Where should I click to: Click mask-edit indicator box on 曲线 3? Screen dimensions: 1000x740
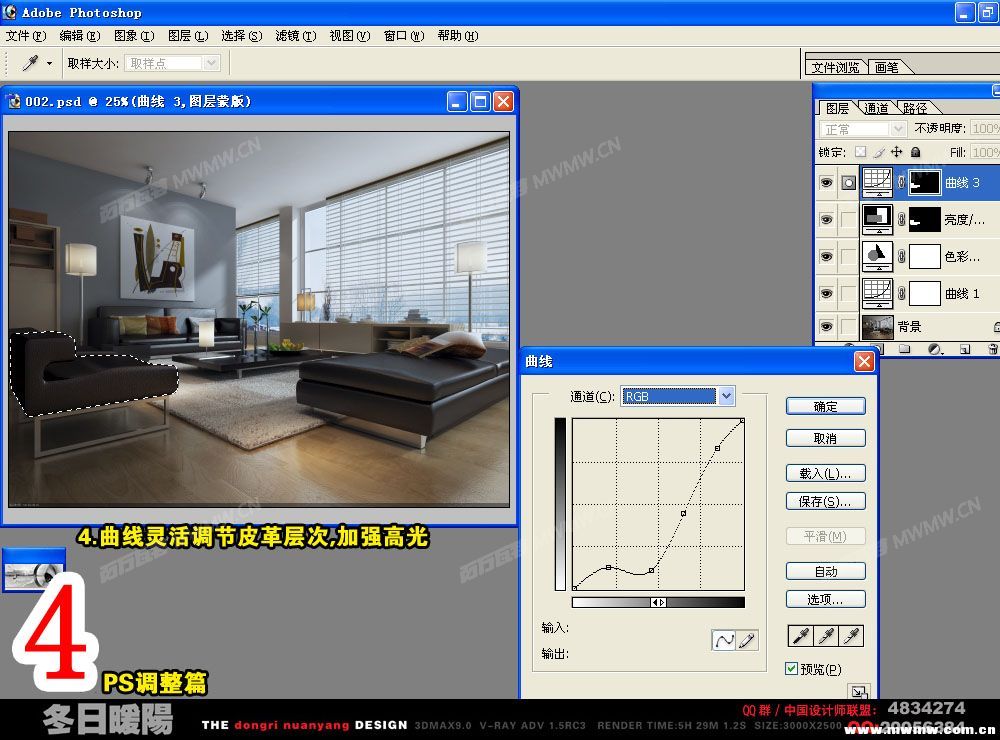coord(848,183)
